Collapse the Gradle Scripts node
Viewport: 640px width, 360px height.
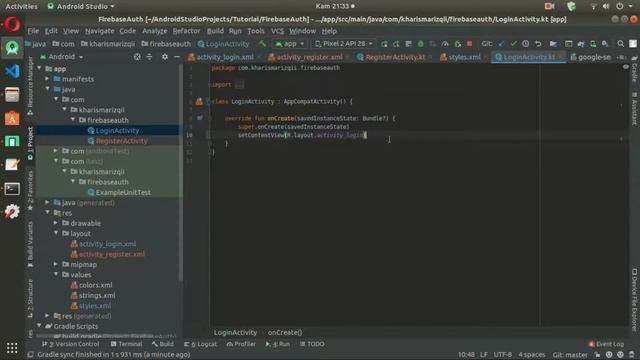pos(40,326)
